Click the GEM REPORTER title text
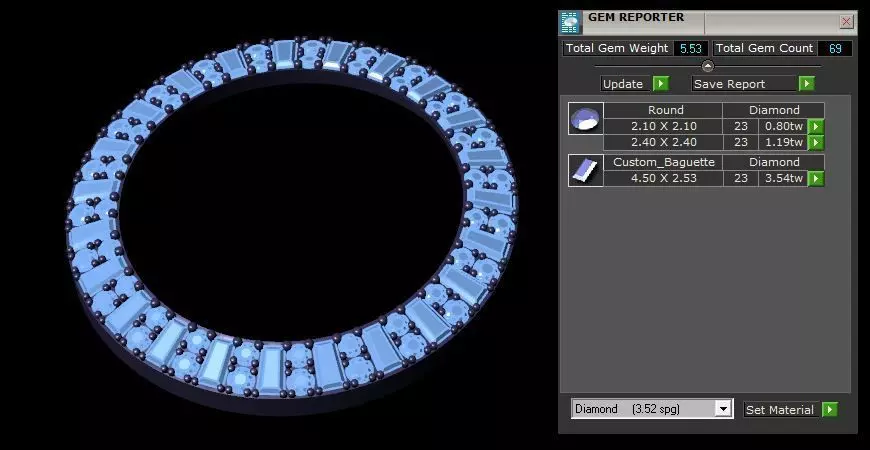This screenshot has width=870, height=450. point(636,17)
